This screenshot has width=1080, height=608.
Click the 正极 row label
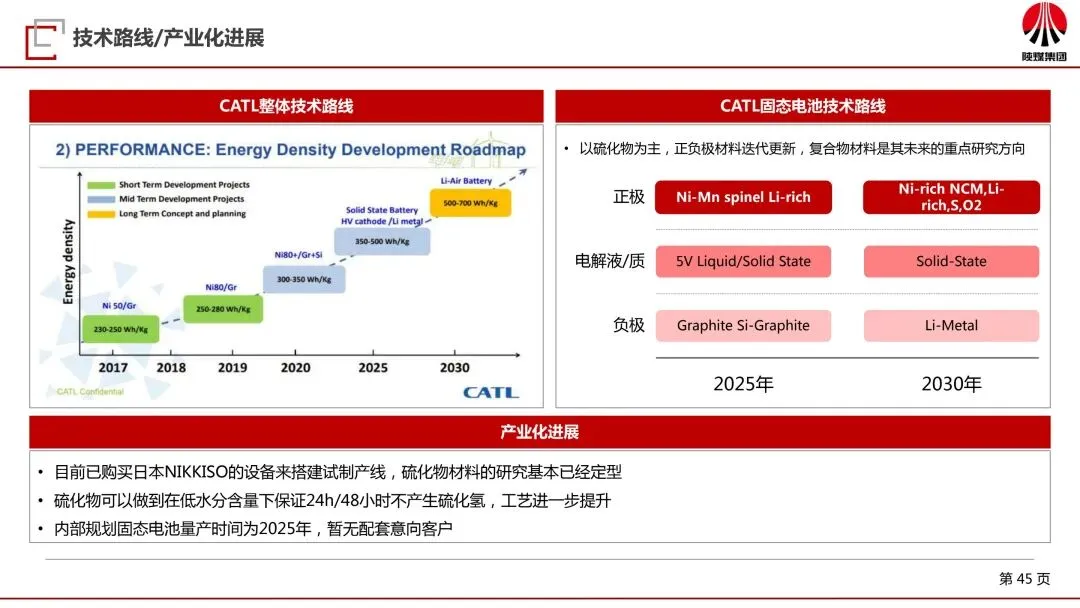click(629, 197)
